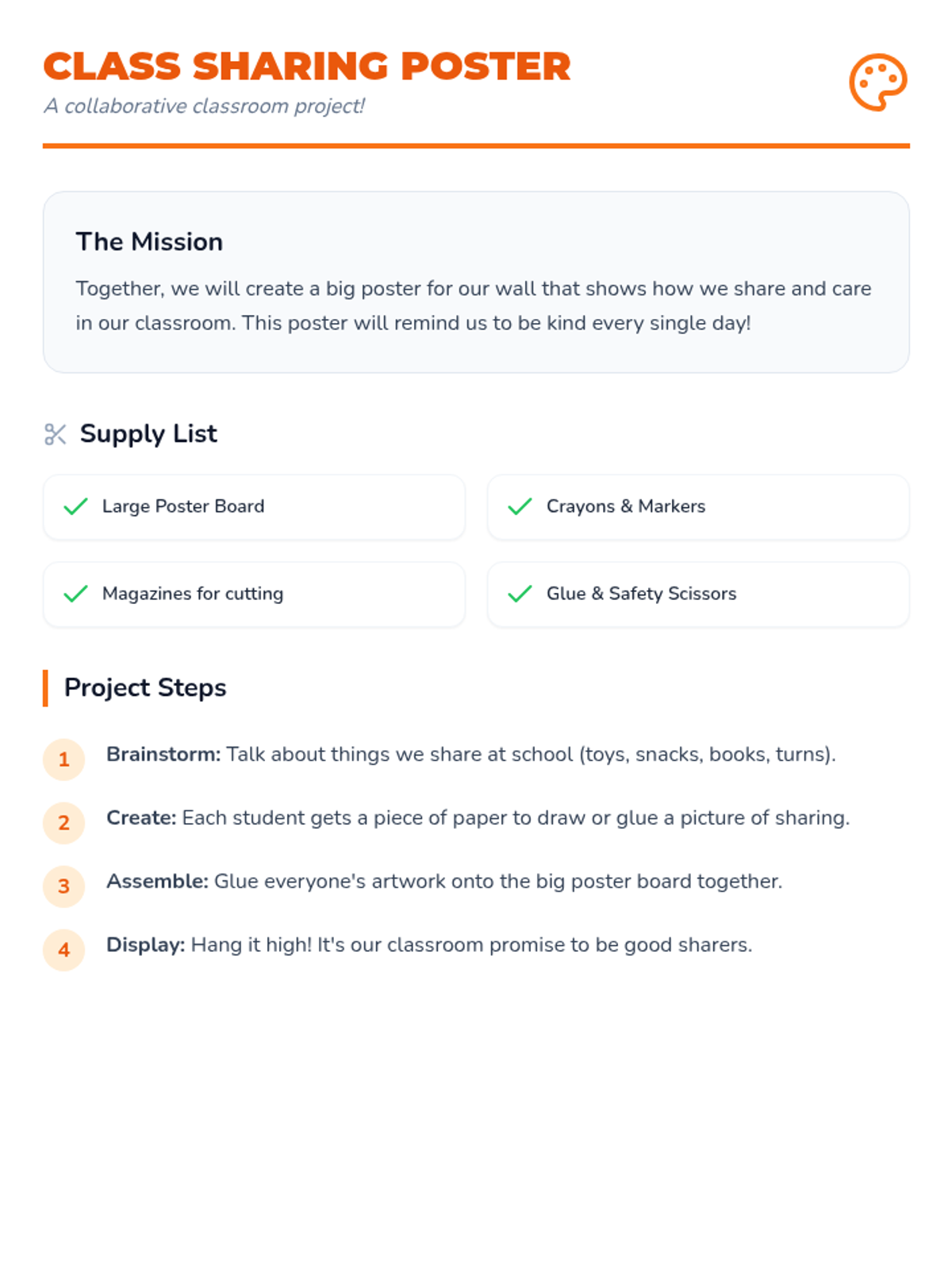Click the step 3 number circle
Image resolution: width=952 pixels, height=1270 pixels.
(x=64, y=887)
